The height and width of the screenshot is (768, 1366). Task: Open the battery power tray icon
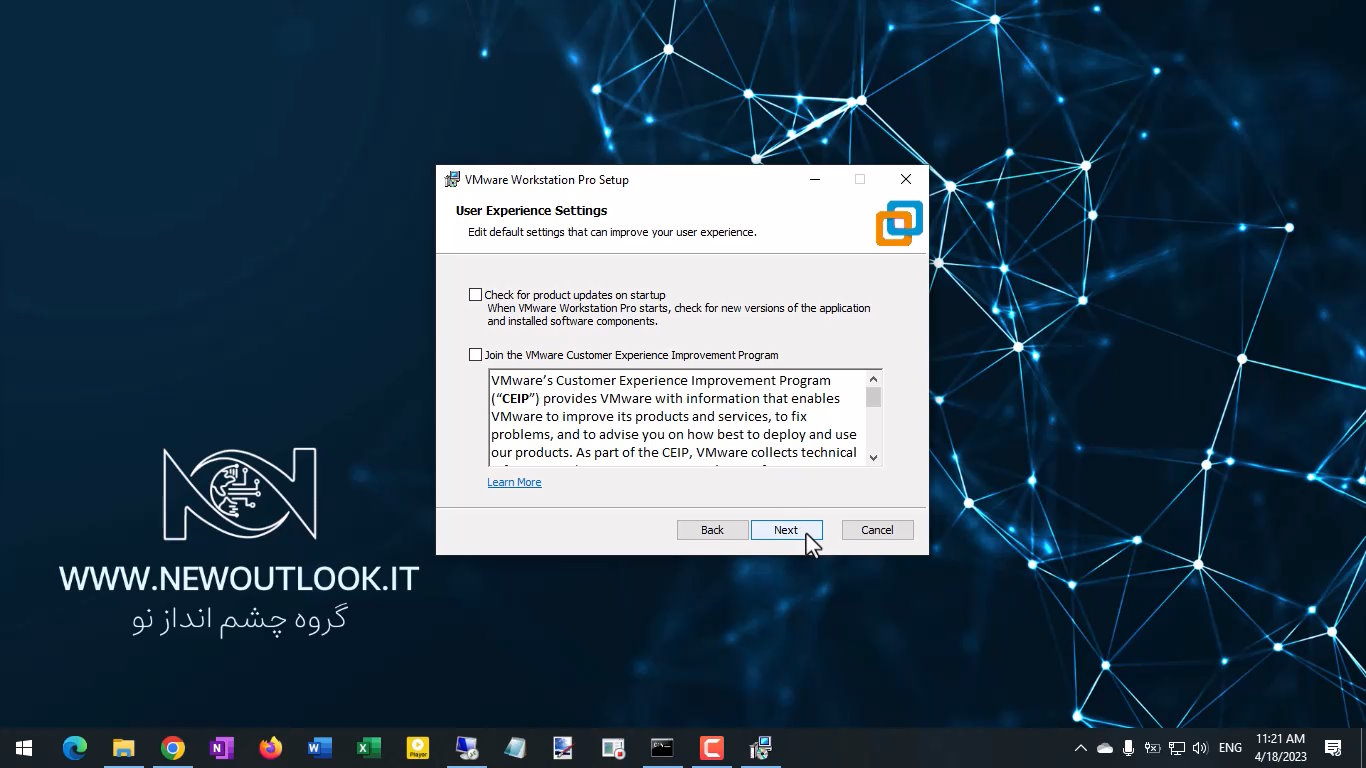click(x=1153, y=748)
